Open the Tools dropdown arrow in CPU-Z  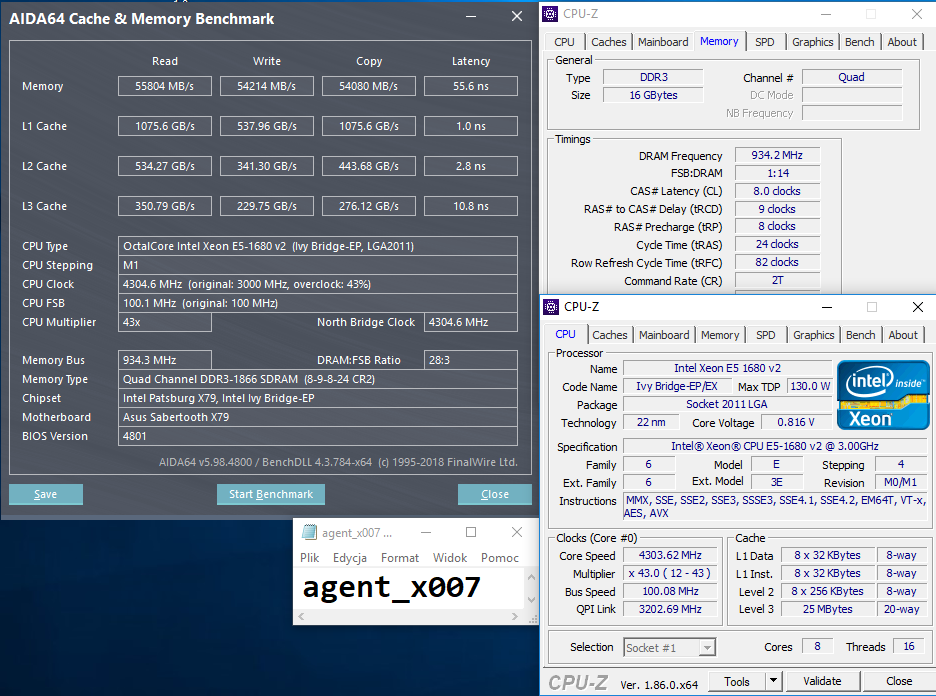point(773,681)
